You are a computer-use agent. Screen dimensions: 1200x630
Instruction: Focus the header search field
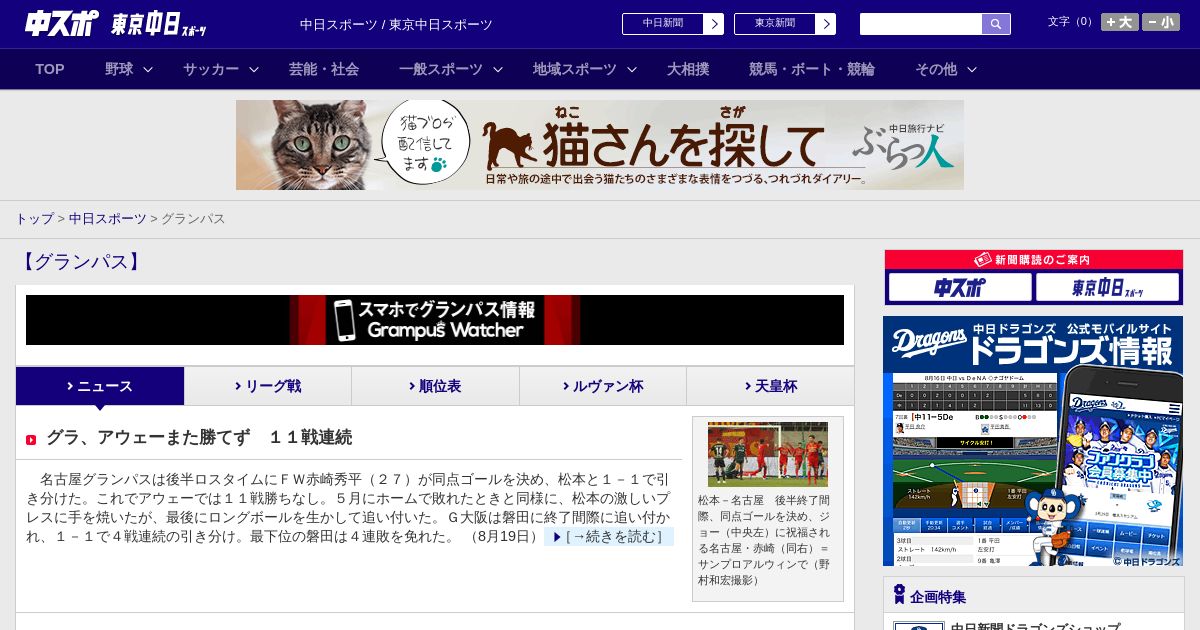pyautogui.click(x=921, y=24)
